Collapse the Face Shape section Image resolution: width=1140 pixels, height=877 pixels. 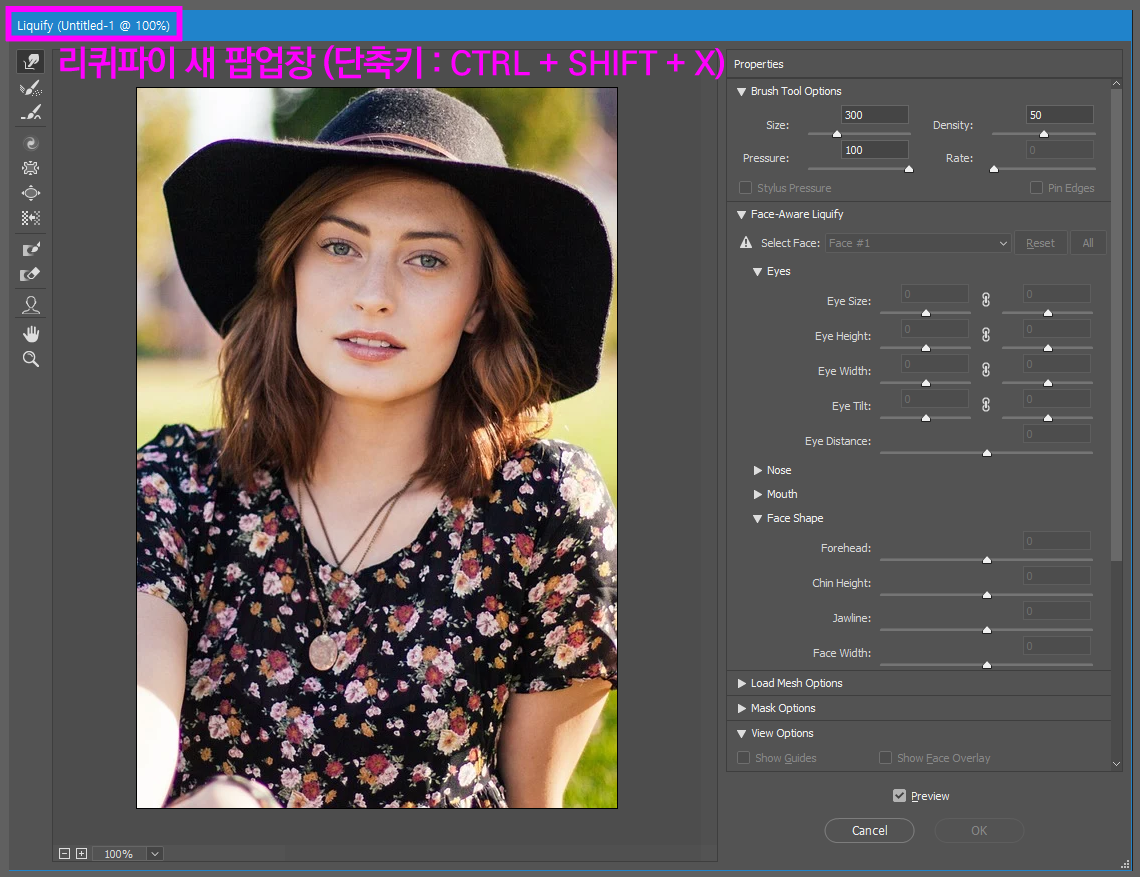point(758,518)
